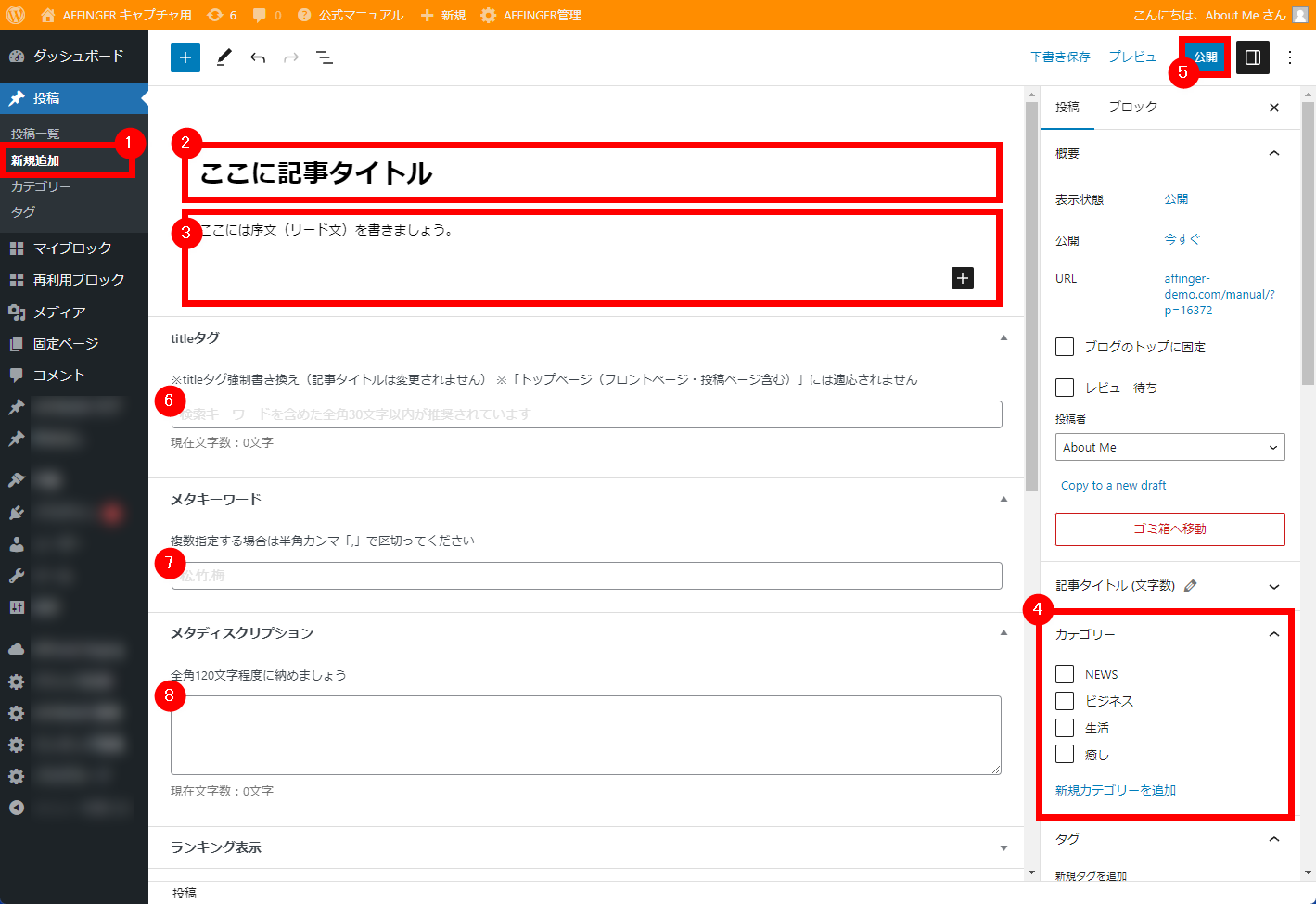Click the メタキーワード text input
The image size is (1316, 904).
(587, 576)
